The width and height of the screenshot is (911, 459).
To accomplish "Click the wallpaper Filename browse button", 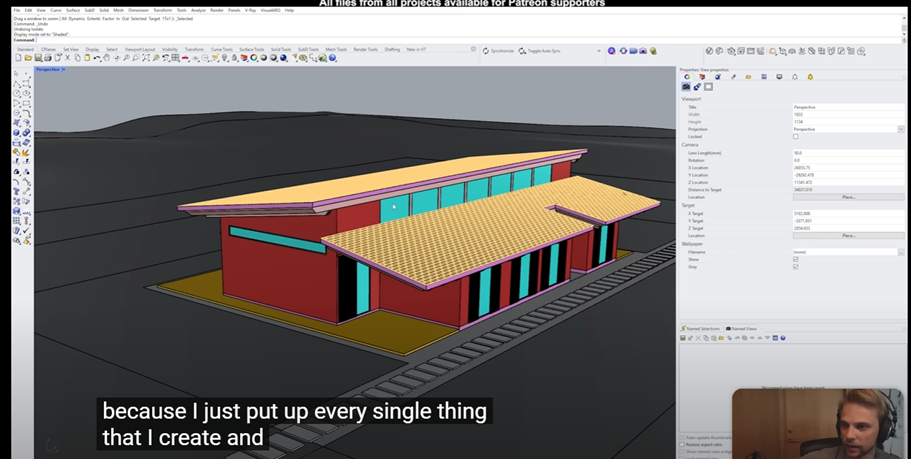I will 901,252.
